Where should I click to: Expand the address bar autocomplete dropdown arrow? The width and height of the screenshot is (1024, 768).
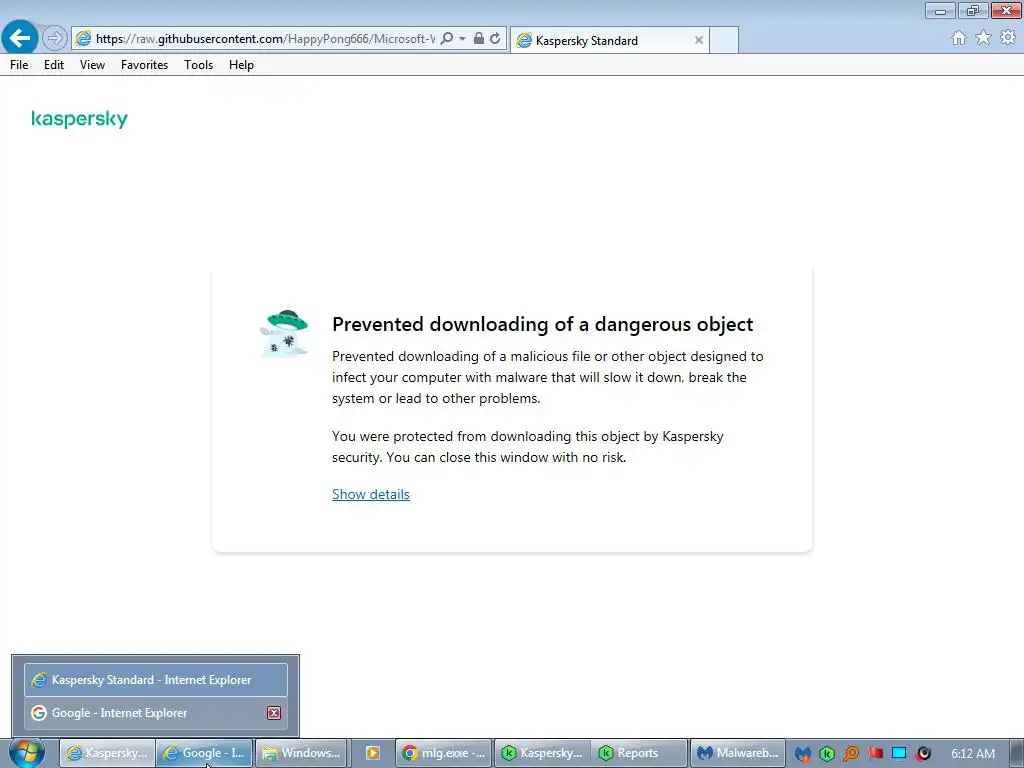point(462,39)
